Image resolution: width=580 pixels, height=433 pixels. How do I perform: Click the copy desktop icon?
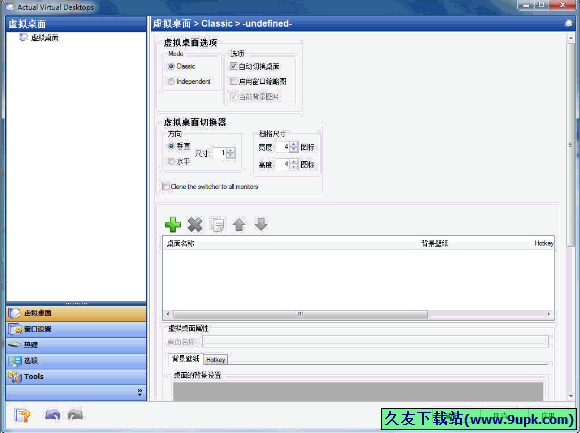click(217, 224)
